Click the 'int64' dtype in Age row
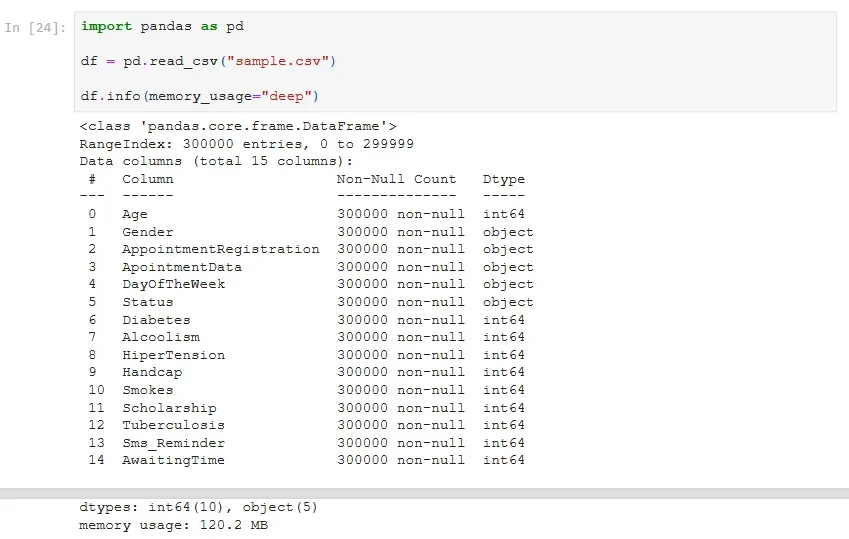849x539 pixels. tap(504, 214)
